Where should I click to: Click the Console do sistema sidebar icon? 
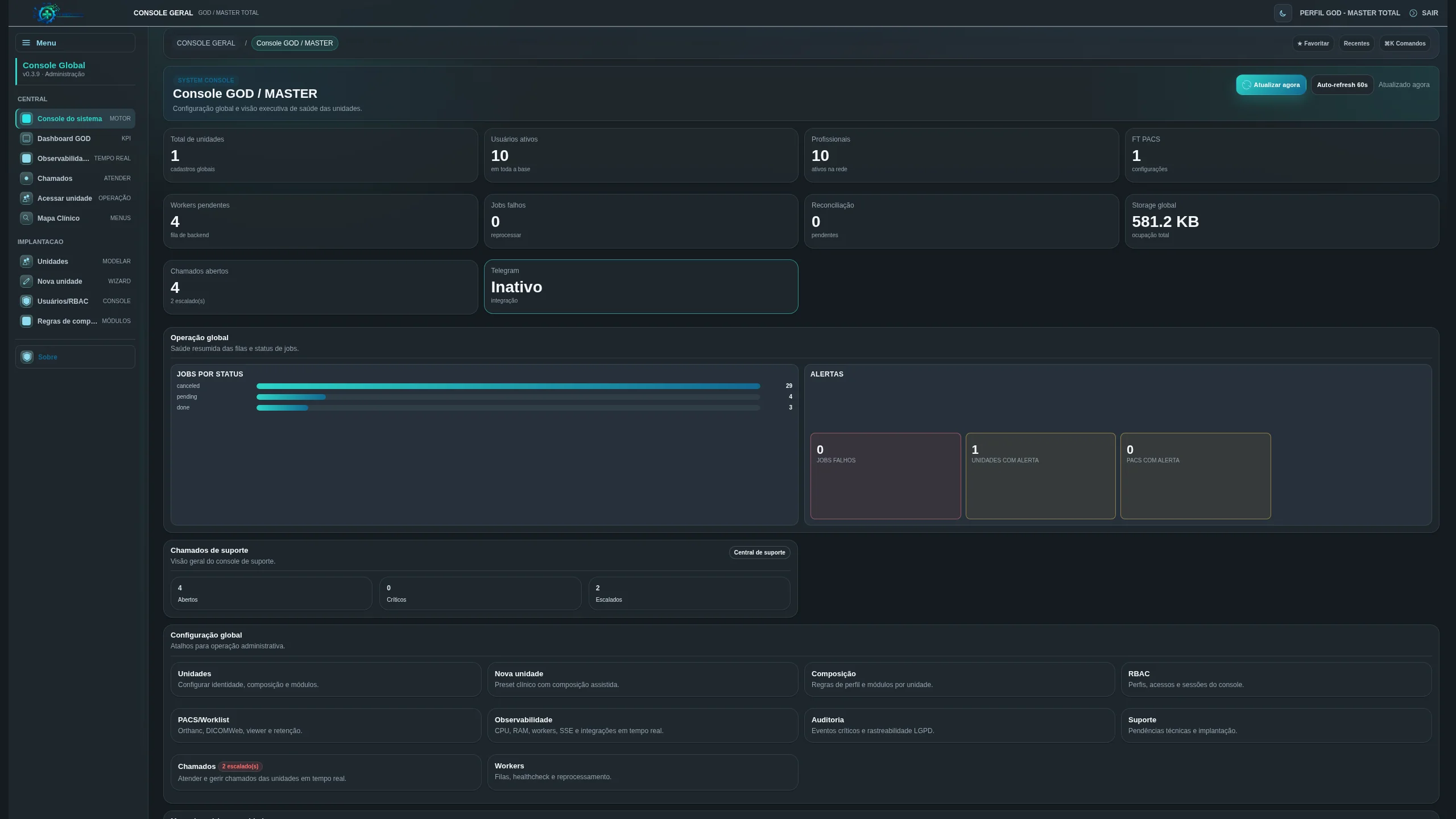click(26, 119)
